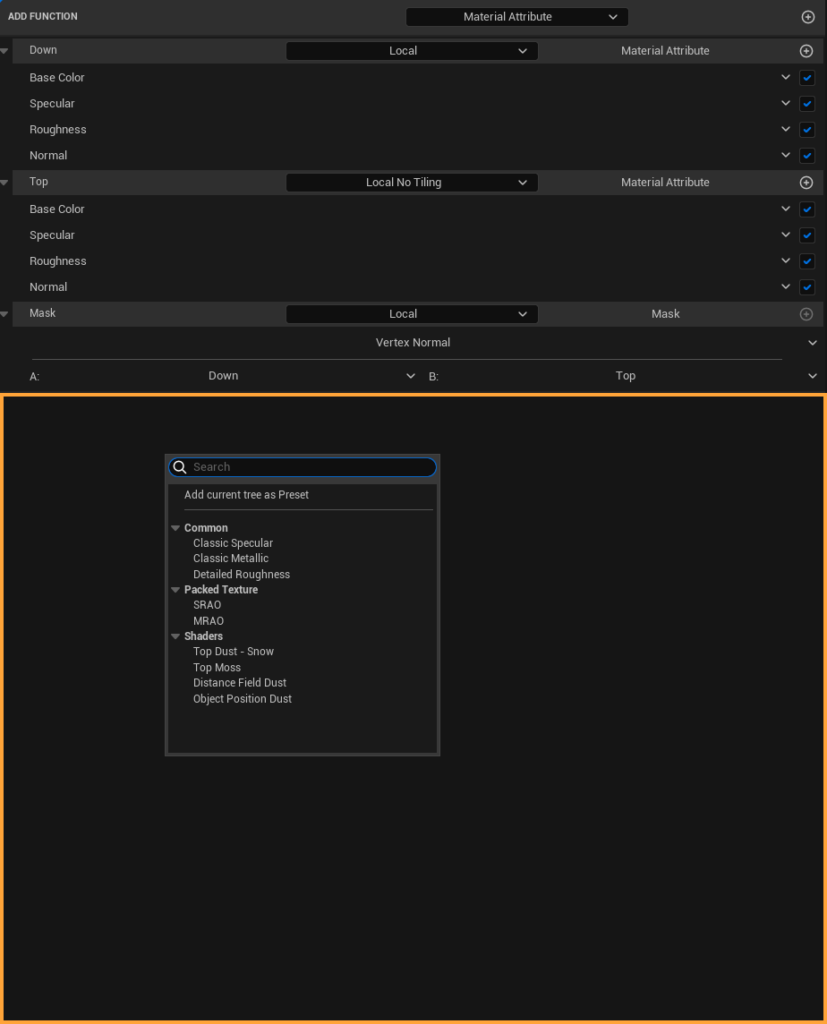Image resolution: width=827 pixels, height=1024 pixels.
Task: Collapse the Down layer section arrow
Action: coord(6,50)
